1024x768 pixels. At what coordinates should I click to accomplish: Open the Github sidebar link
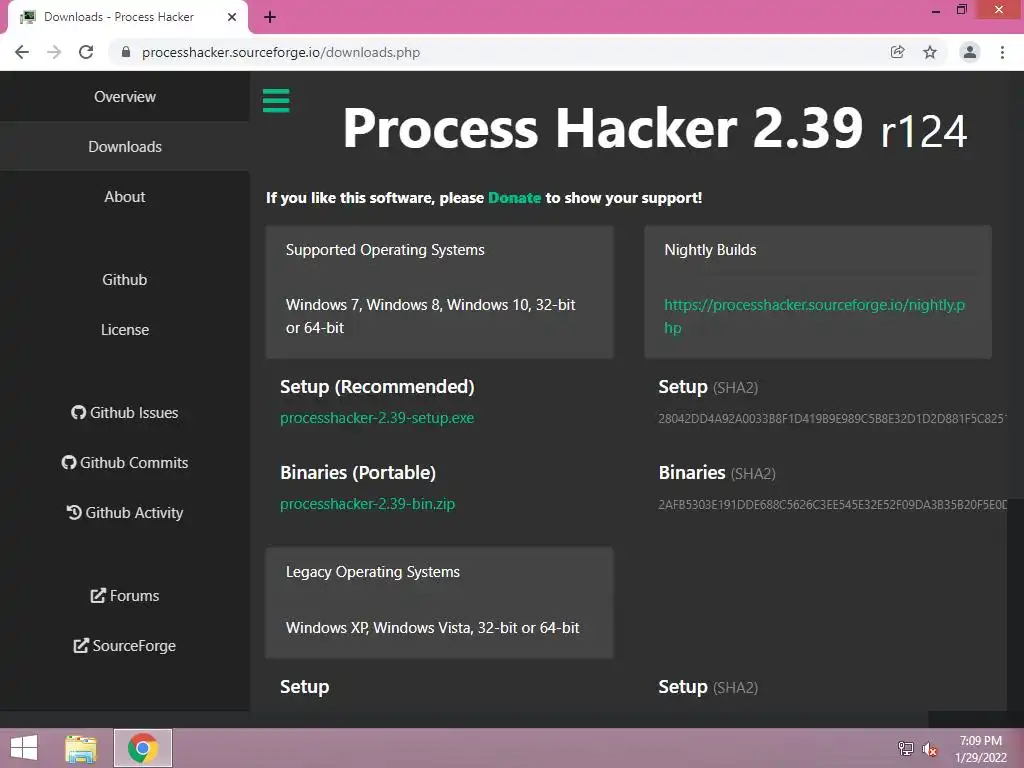click(125, 280)
